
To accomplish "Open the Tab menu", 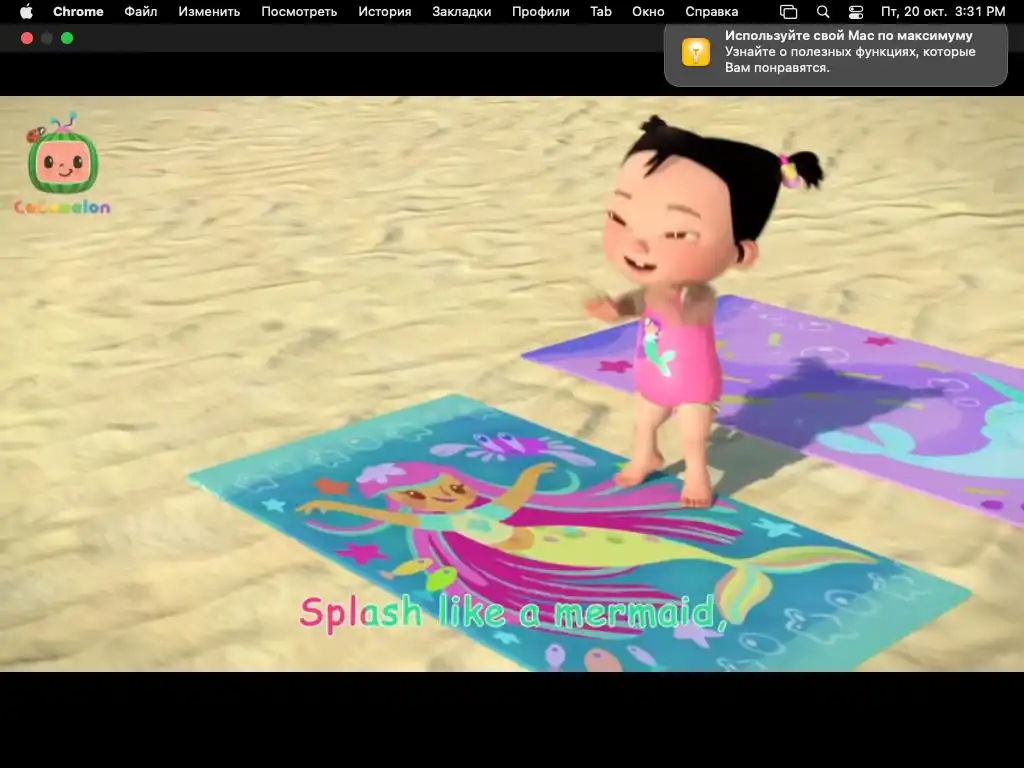I will tap(601, 12).
